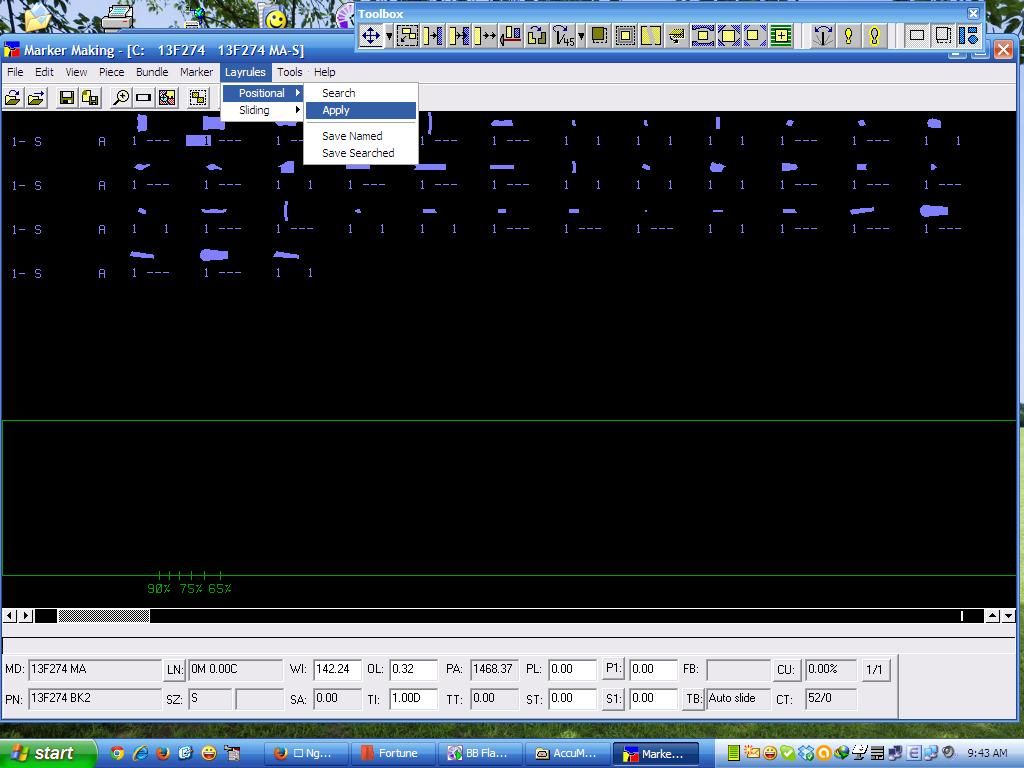Open the View menu
The image size is (1024, 768).
pos(76,72)
